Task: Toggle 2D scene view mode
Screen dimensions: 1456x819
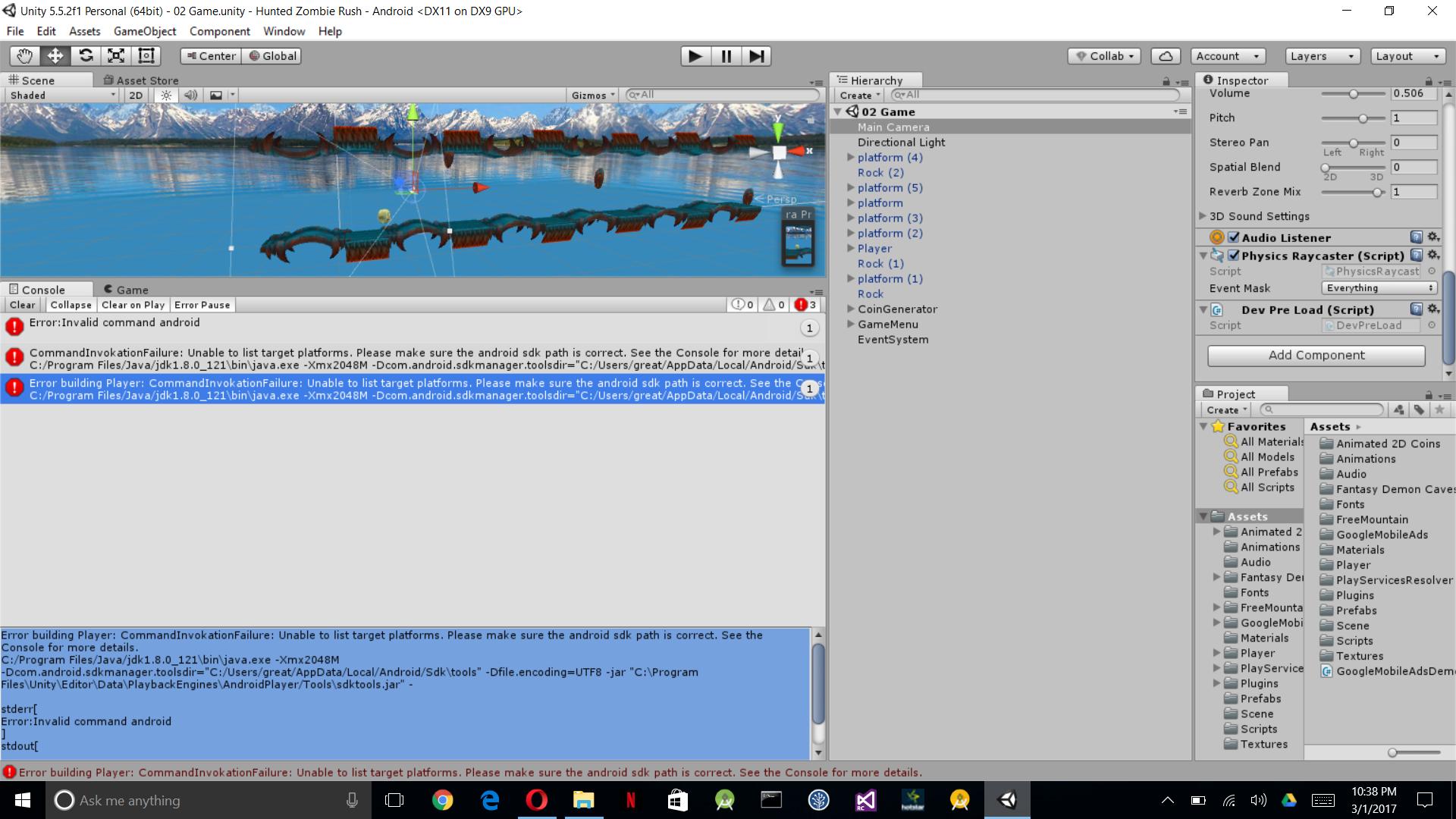Action: (x=136, y=96)
